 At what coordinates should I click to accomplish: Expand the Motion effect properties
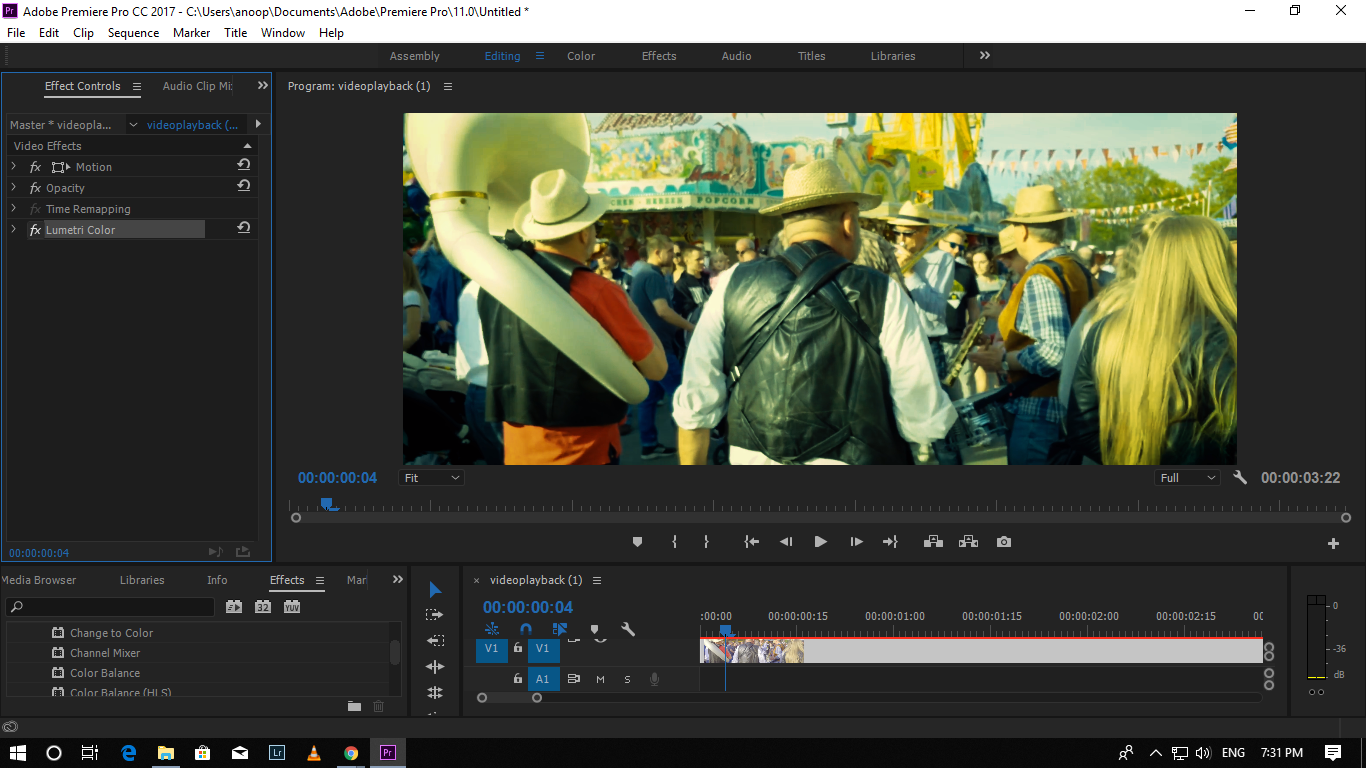pos(14,166)
